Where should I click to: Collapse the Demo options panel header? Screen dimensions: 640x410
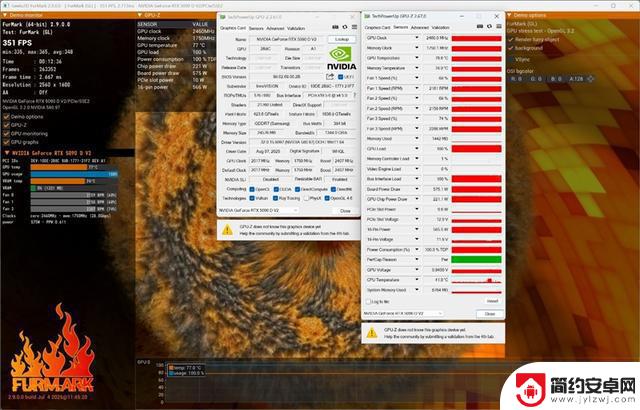coord(509,15)
